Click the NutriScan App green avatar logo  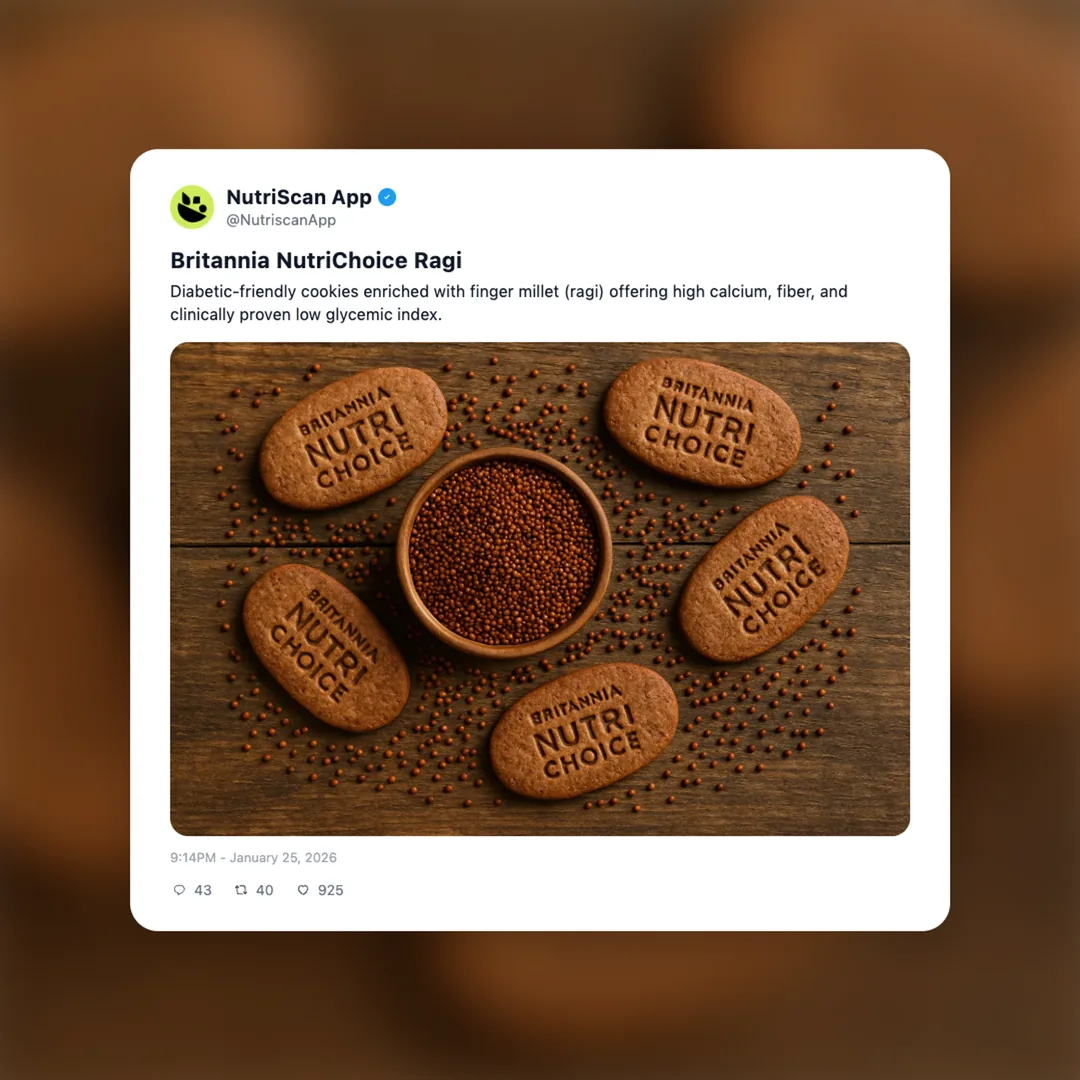click(x=192, y=207)
